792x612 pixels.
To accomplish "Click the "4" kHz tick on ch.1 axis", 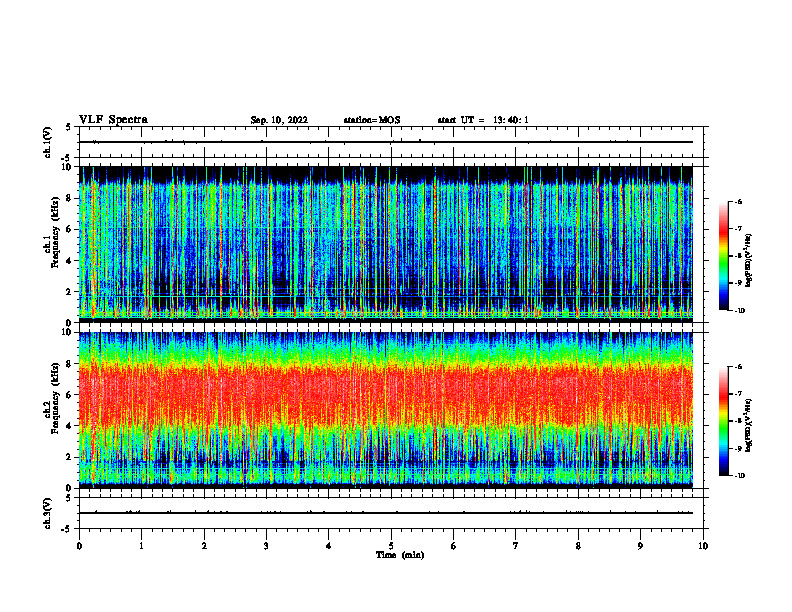I will 70,261.
